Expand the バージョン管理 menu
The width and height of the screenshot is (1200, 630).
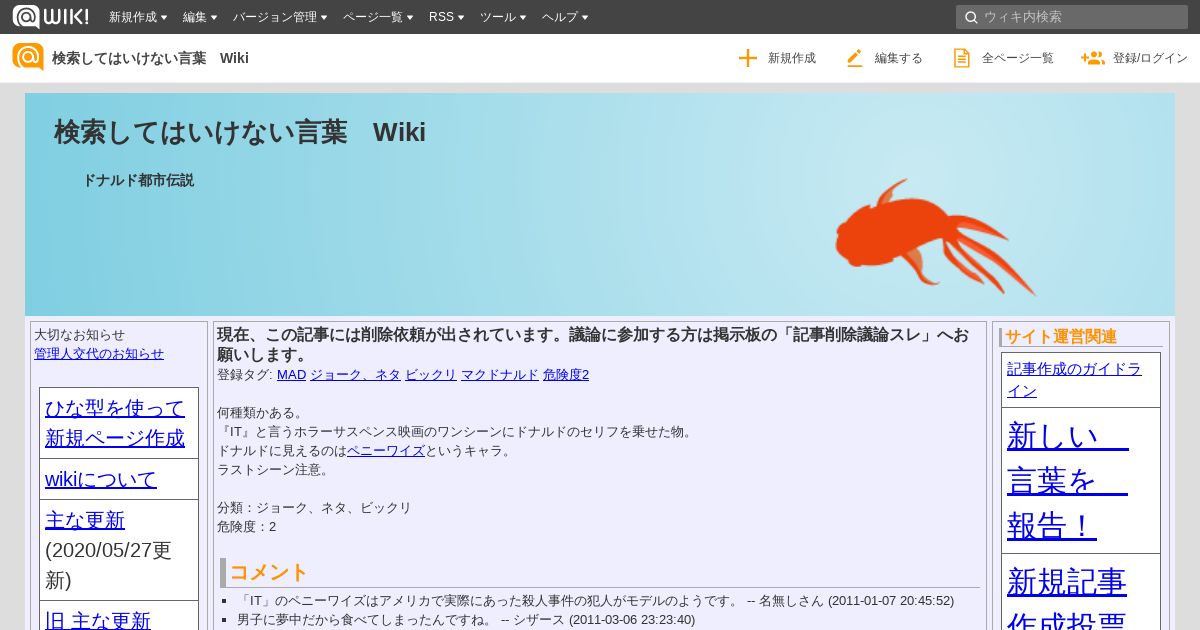280,17
